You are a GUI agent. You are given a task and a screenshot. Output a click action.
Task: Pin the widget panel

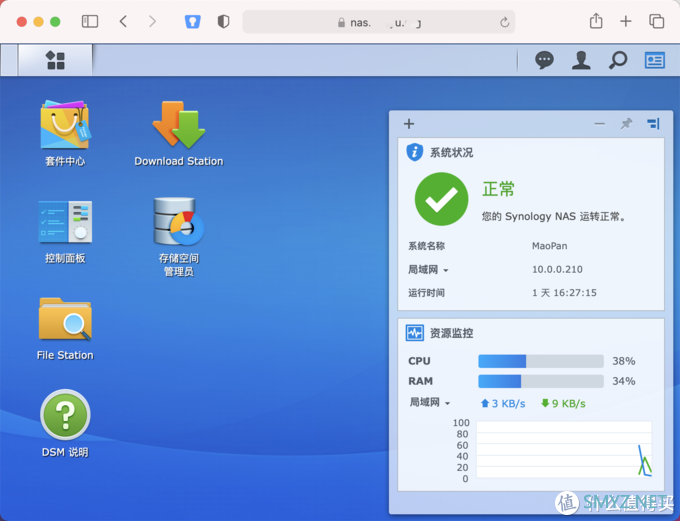coord(626,124)
